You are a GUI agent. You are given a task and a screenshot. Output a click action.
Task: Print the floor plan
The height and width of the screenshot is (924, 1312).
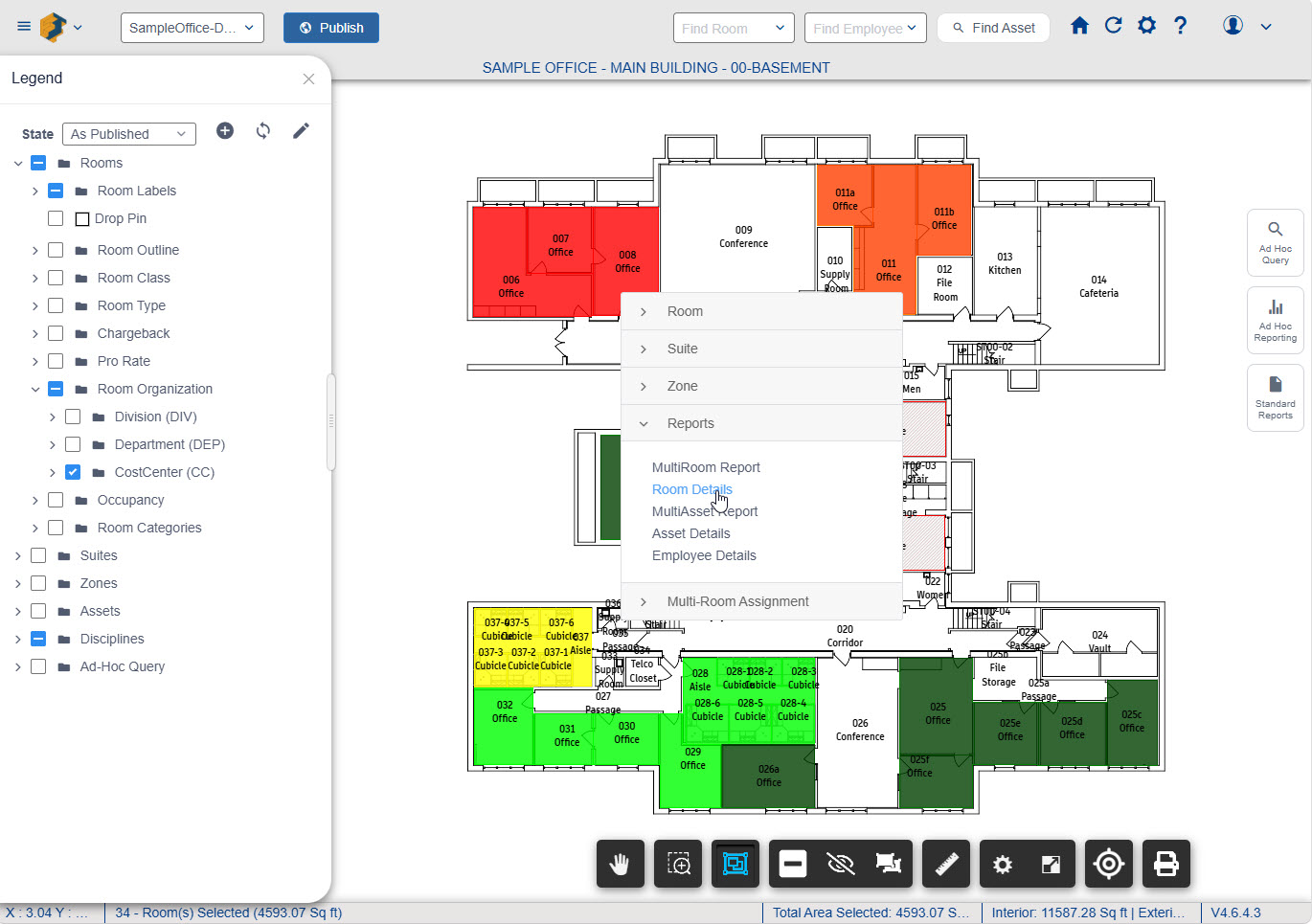click(1166, 864)
